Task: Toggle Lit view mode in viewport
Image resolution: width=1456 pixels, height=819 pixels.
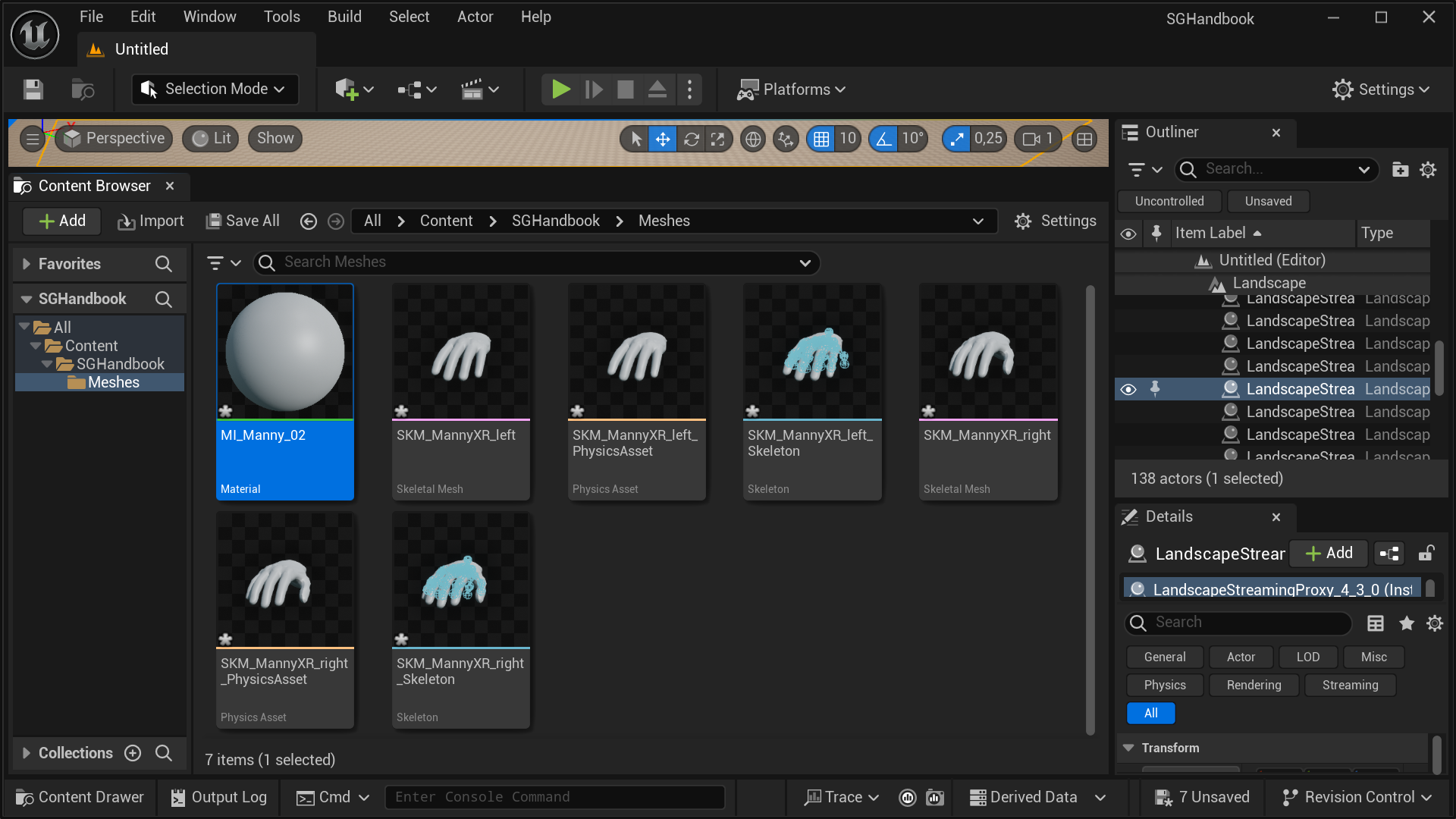Action: 210,138
